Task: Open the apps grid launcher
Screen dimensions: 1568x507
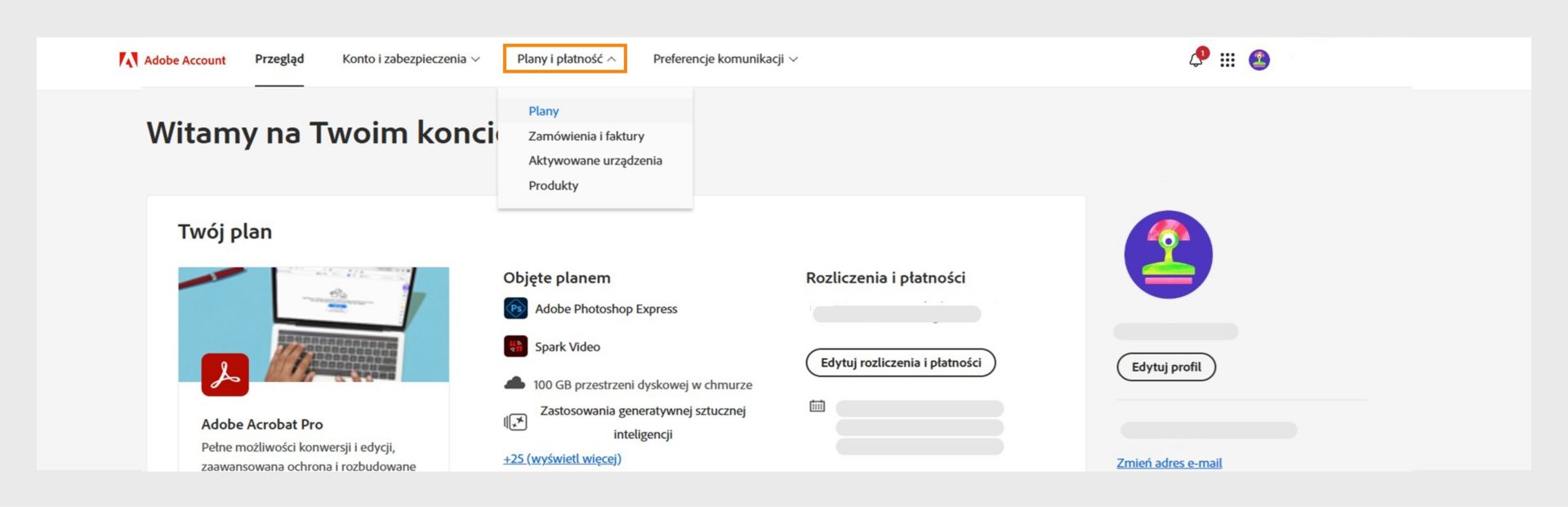Action: (1227, 60)
